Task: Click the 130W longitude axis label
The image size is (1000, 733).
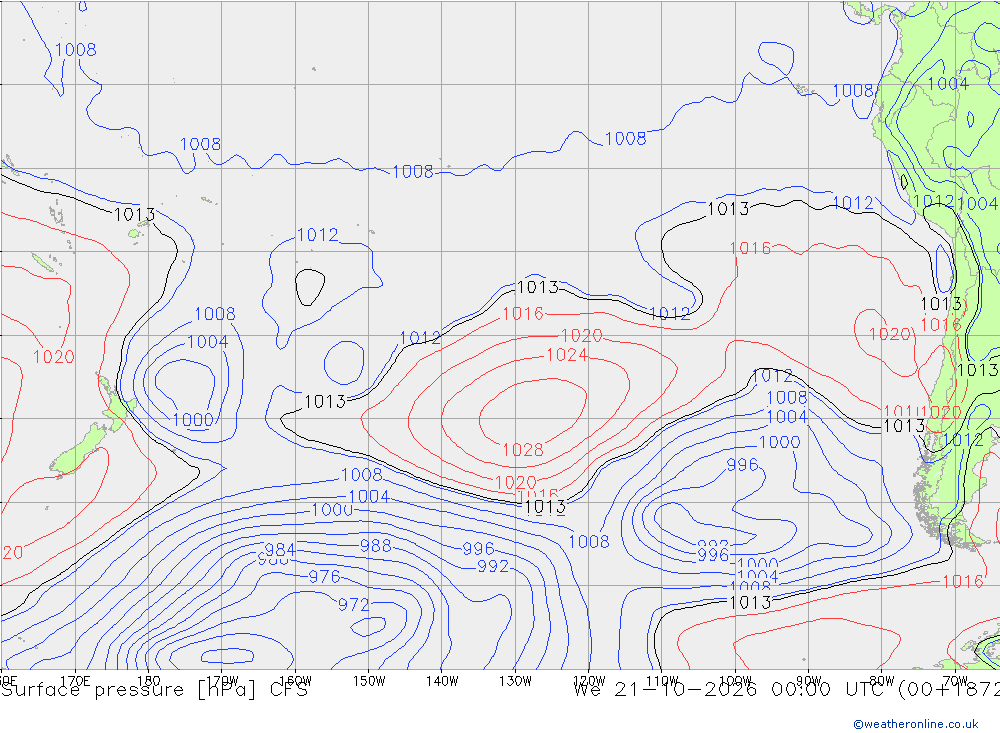Action: tap(515, 681)
